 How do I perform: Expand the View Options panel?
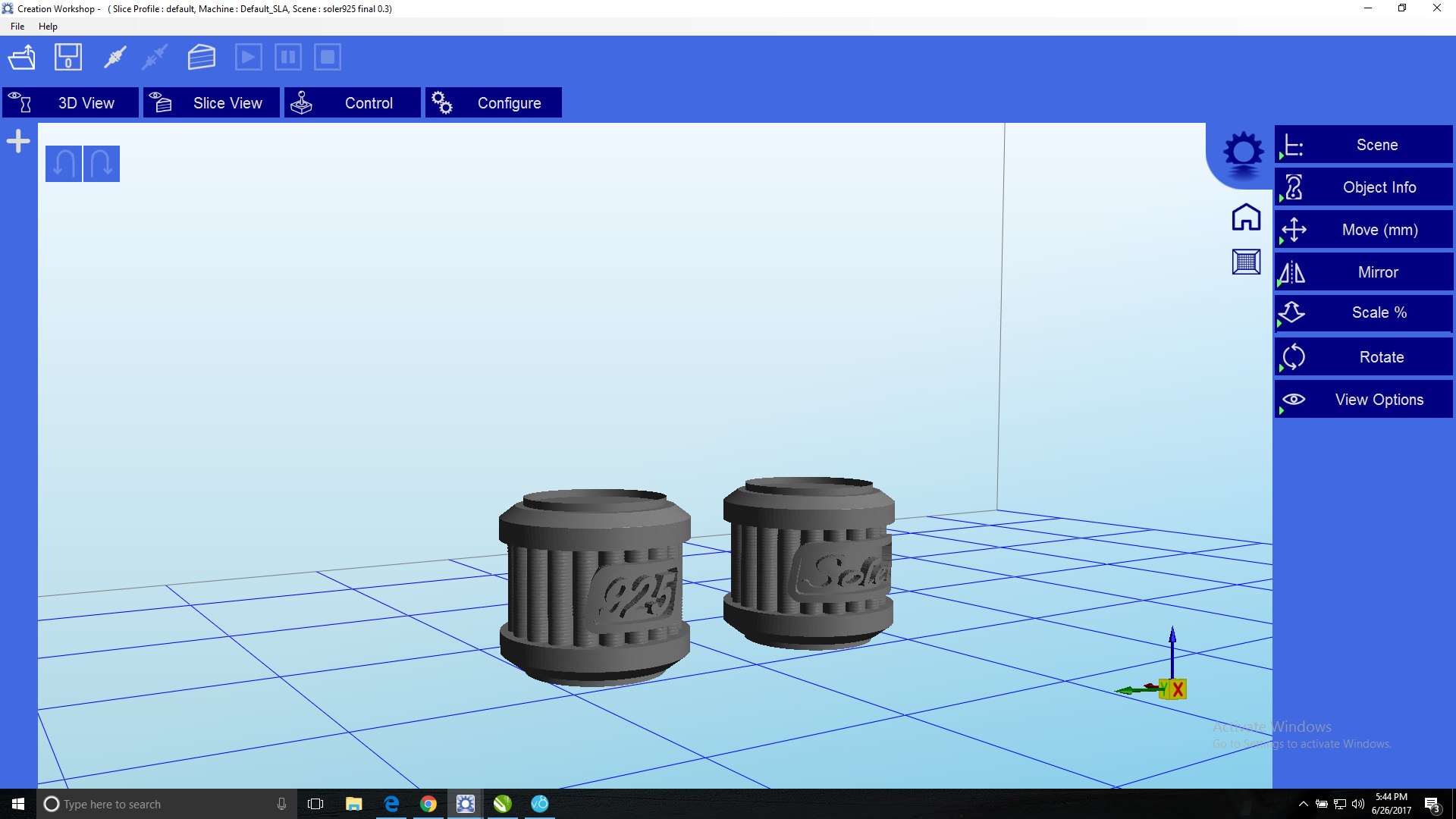[1363, 400]
